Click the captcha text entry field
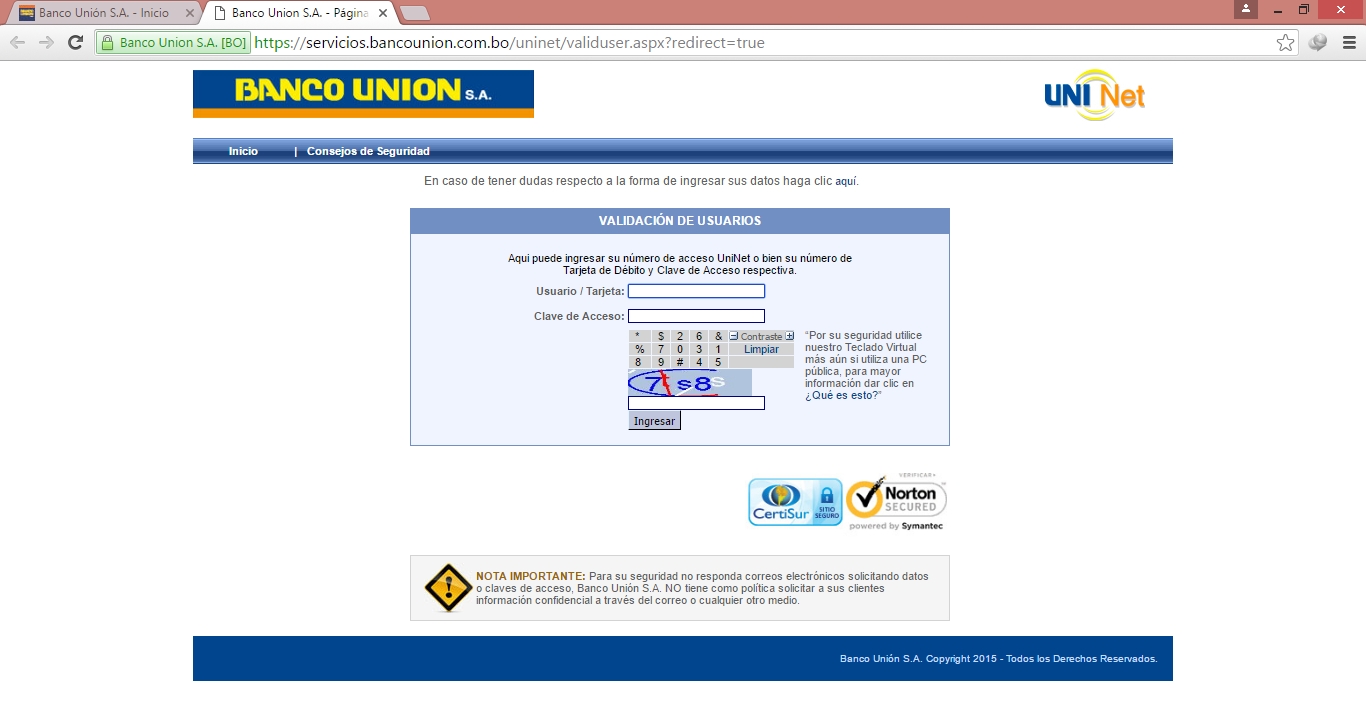Screen dimensions: 1366x727 coord(696,403)
